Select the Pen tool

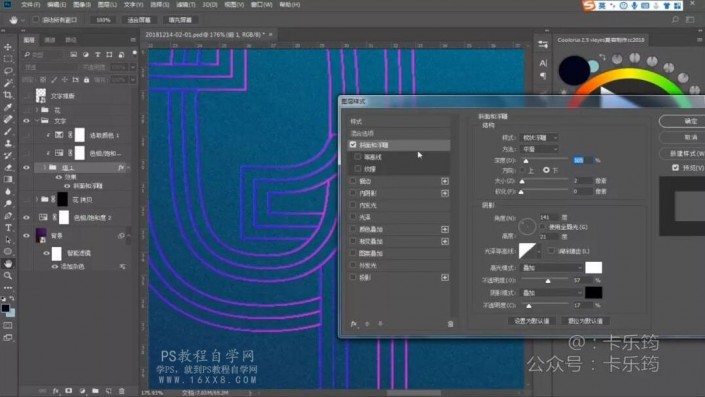click(x=8, y=216)
